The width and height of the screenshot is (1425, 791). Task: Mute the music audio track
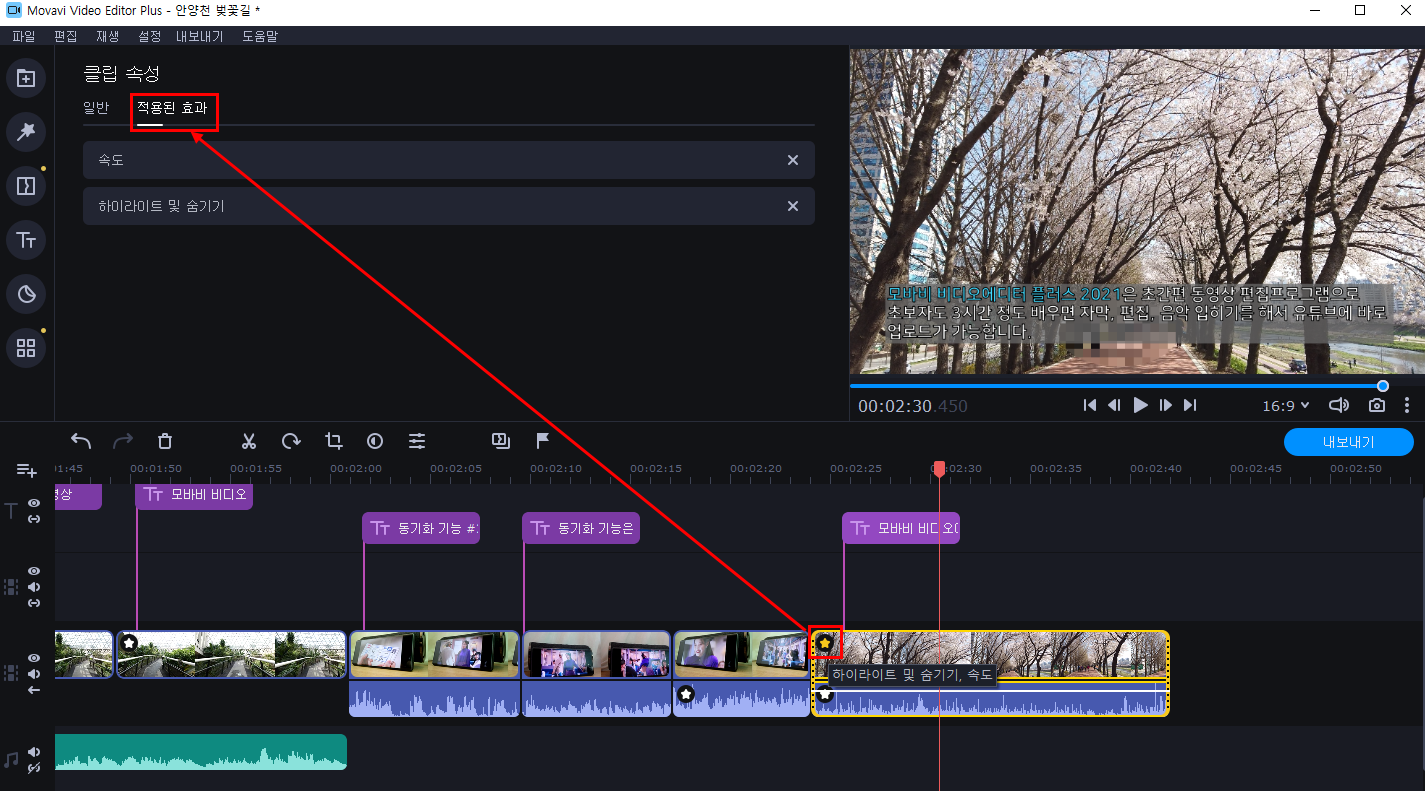click(x=34, y=752)
